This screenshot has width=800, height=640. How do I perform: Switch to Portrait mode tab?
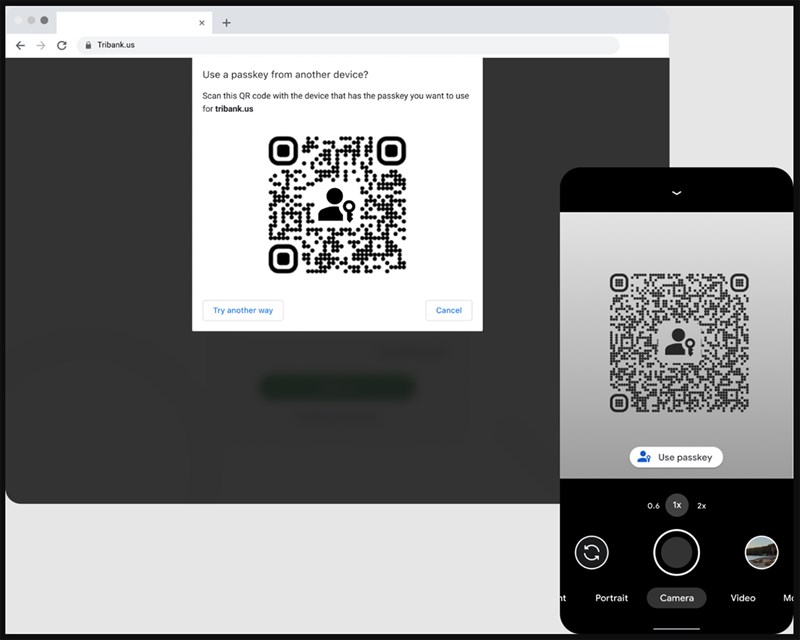pos(611,598)
